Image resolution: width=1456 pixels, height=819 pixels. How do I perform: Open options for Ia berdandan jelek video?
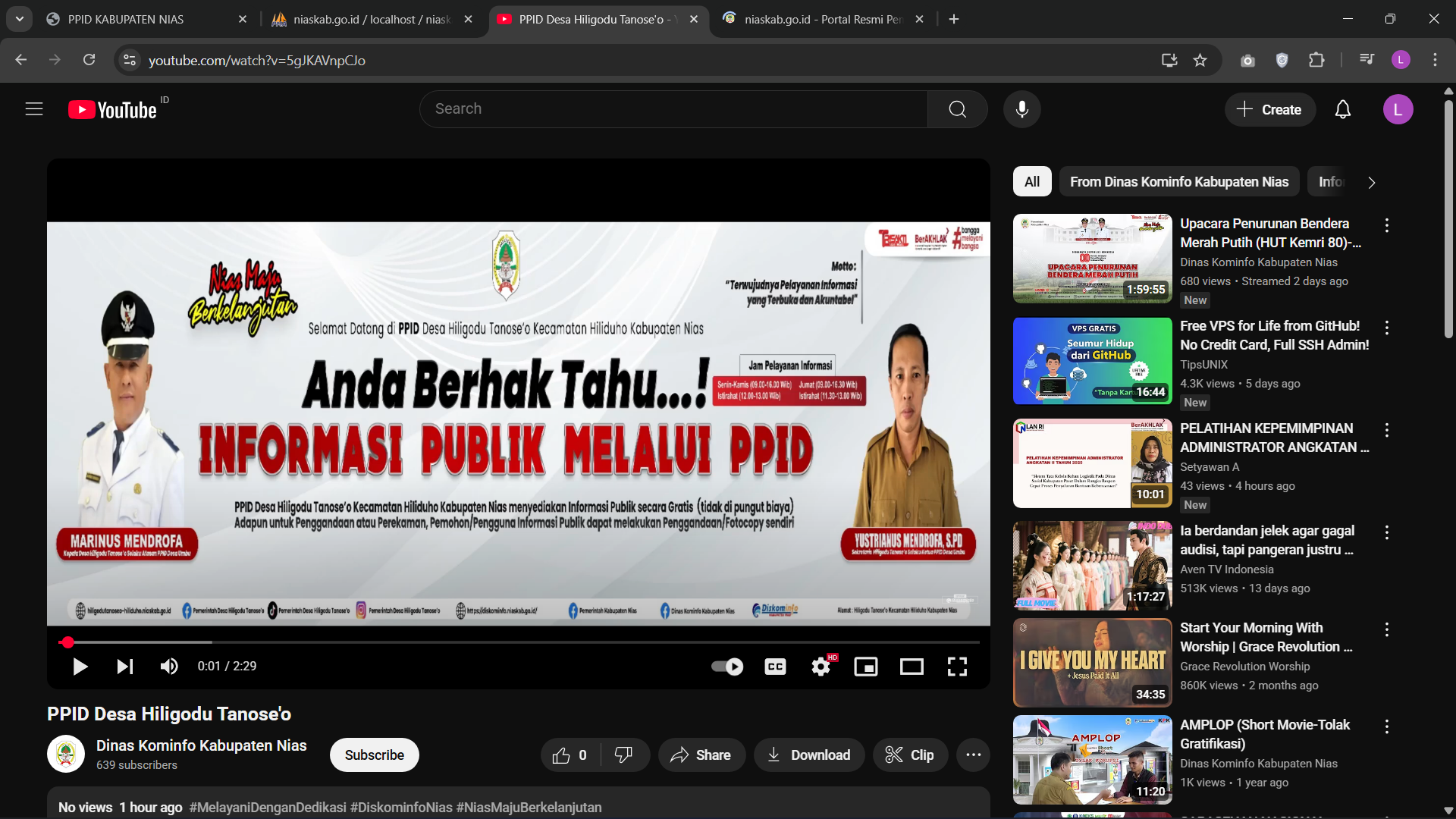click(1386, 532)
